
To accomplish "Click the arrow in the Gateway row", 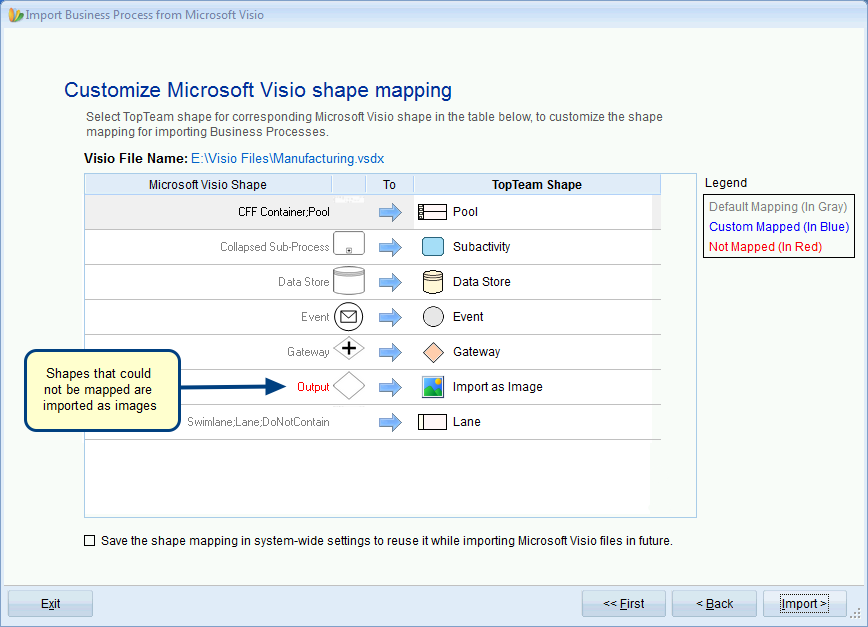I will coord(390,352).
